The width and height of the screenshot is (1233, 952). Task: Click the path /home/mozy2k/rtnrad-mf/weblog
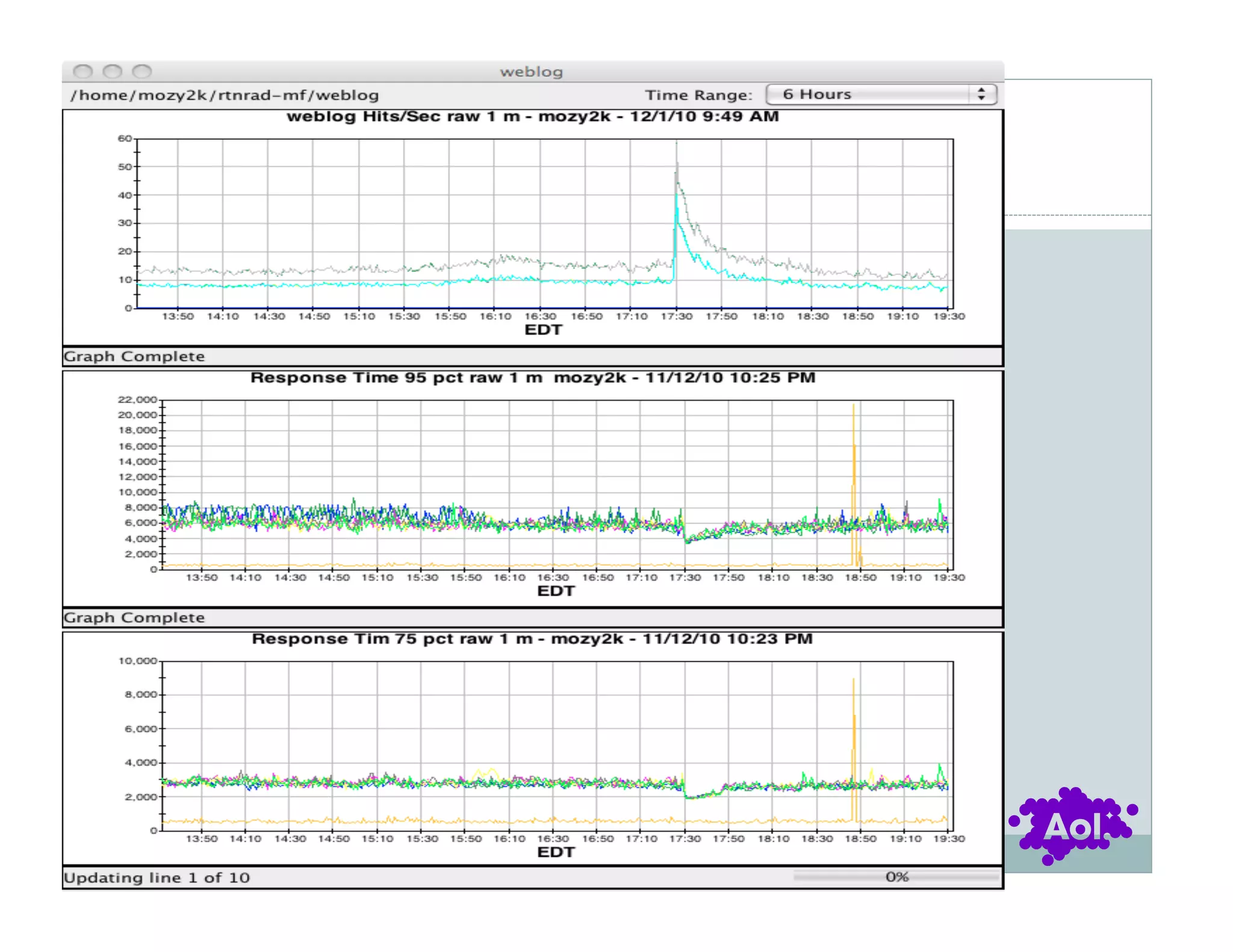[x=225, y=95]
